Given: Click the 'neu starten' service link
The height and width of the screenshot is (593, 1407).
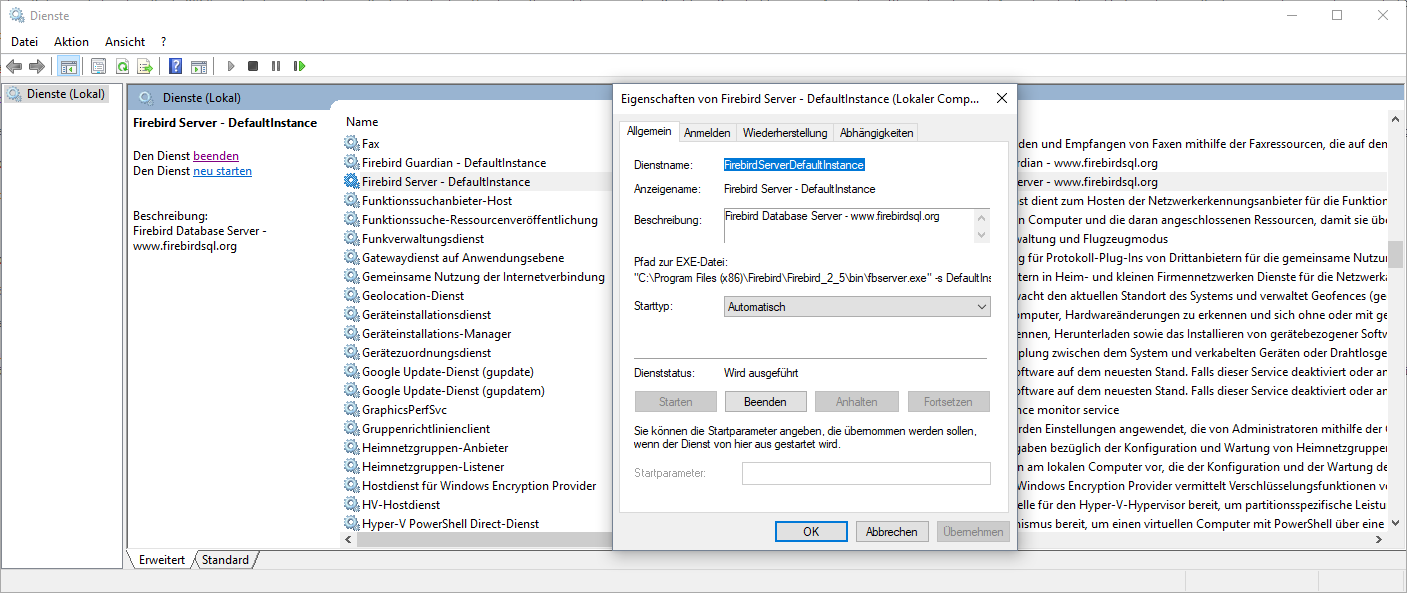Looking at the screenshot, I should (222, 171).
